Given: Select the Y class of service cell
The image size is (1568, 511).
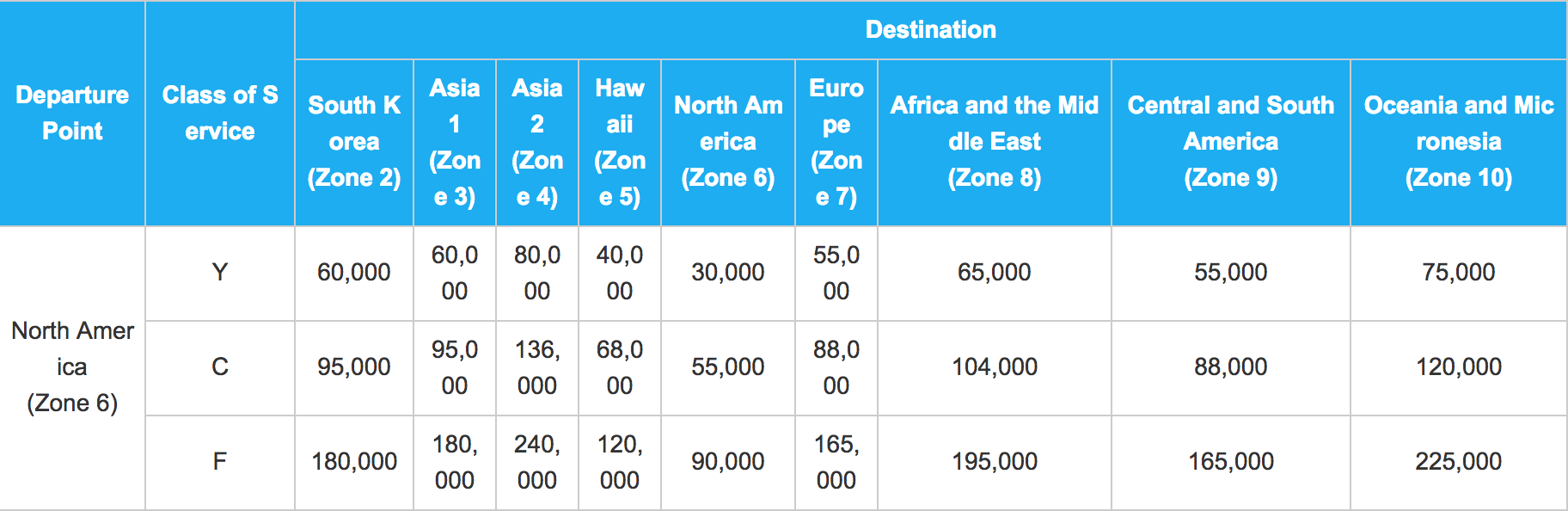Looking at the screenshot, I should click(x=220, y=273).
